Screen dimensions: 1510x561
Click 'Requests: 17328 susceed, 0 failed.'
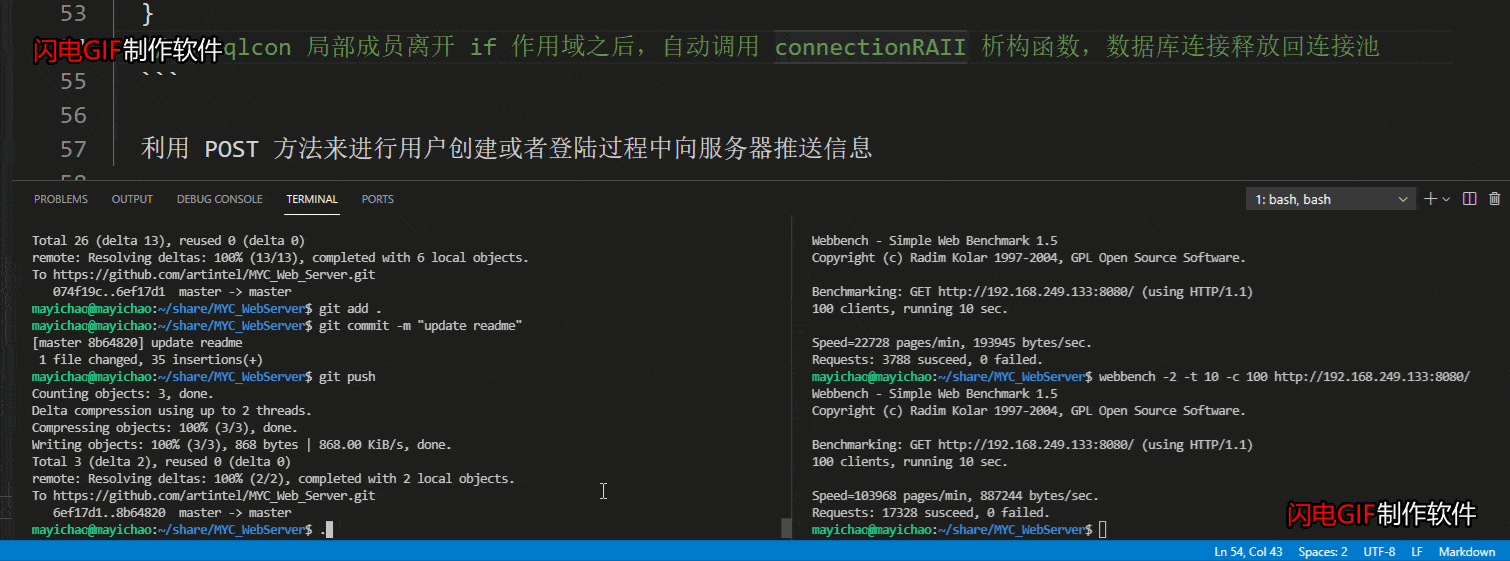[x=931, y=513]
